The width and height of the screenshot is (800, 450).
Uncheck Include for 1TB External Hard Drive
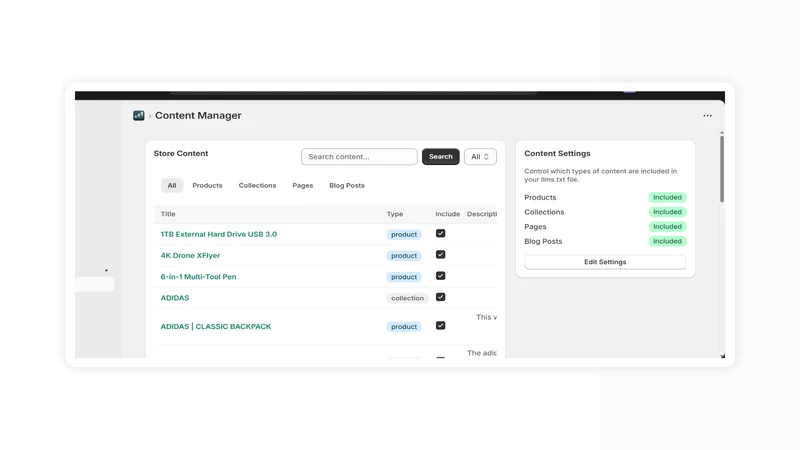click(440, 233)
